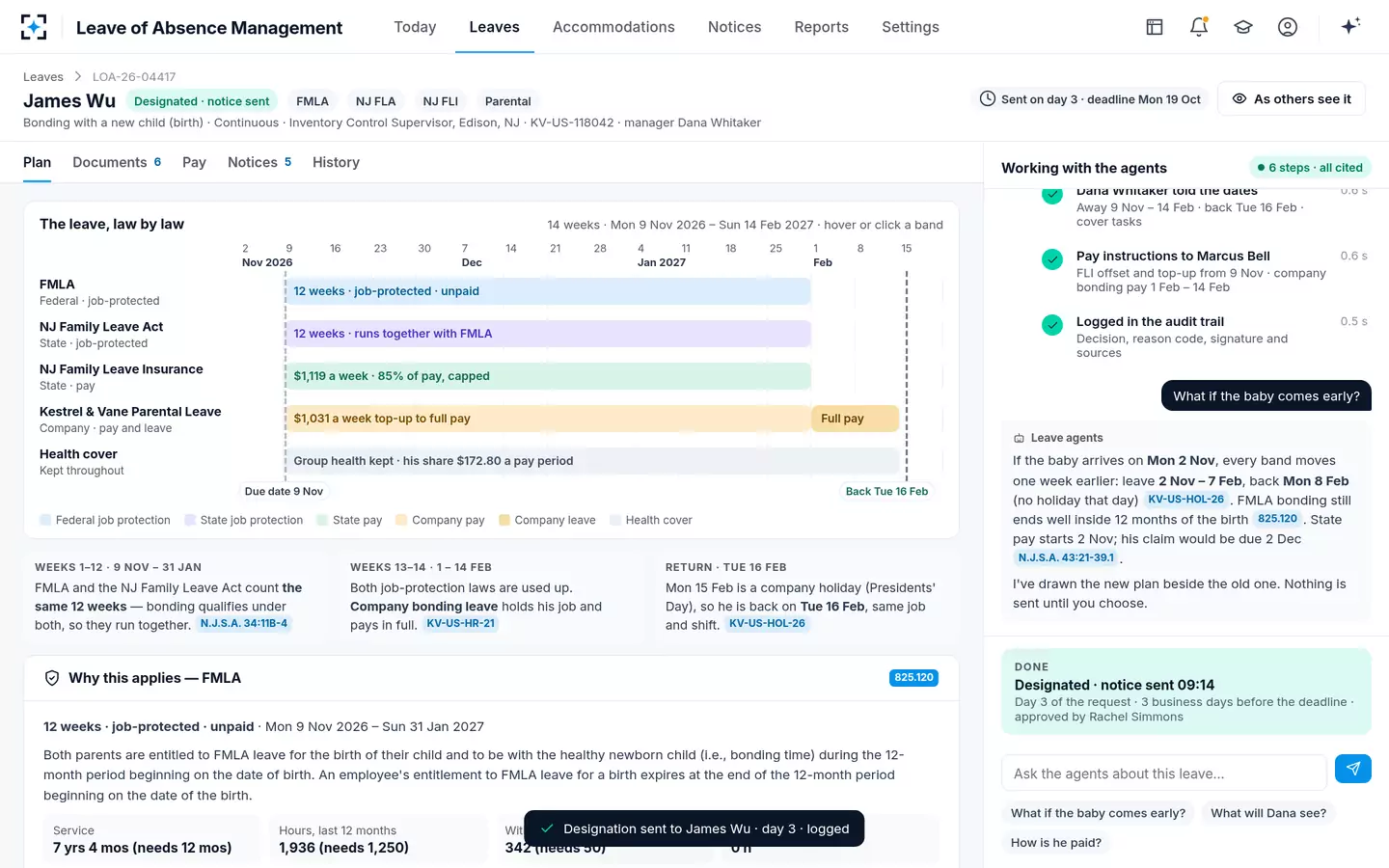Click the shield icon beside Why this applies

click(x=52, y=678)
